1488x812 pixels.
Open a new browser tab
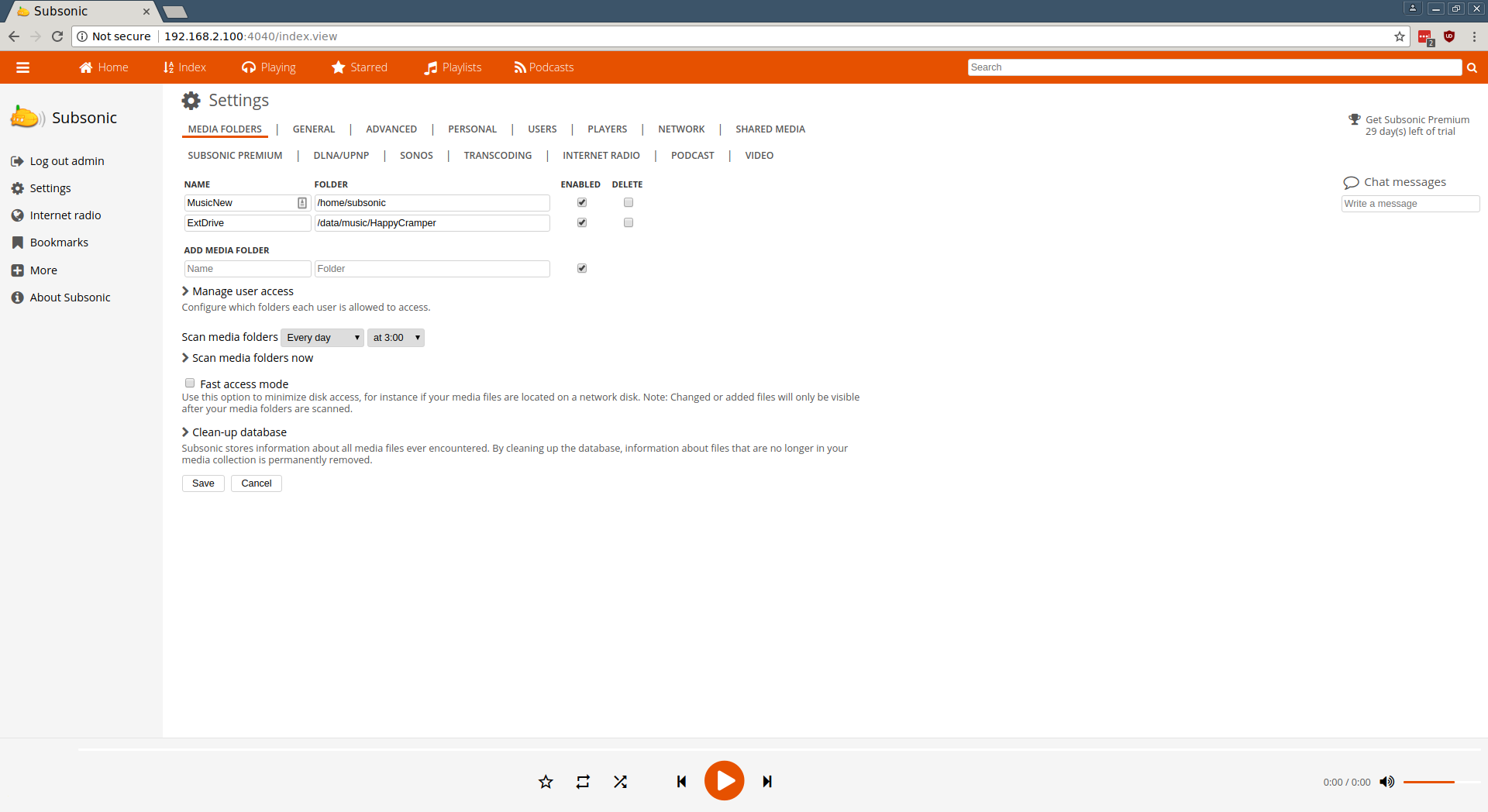coord(175,12)
